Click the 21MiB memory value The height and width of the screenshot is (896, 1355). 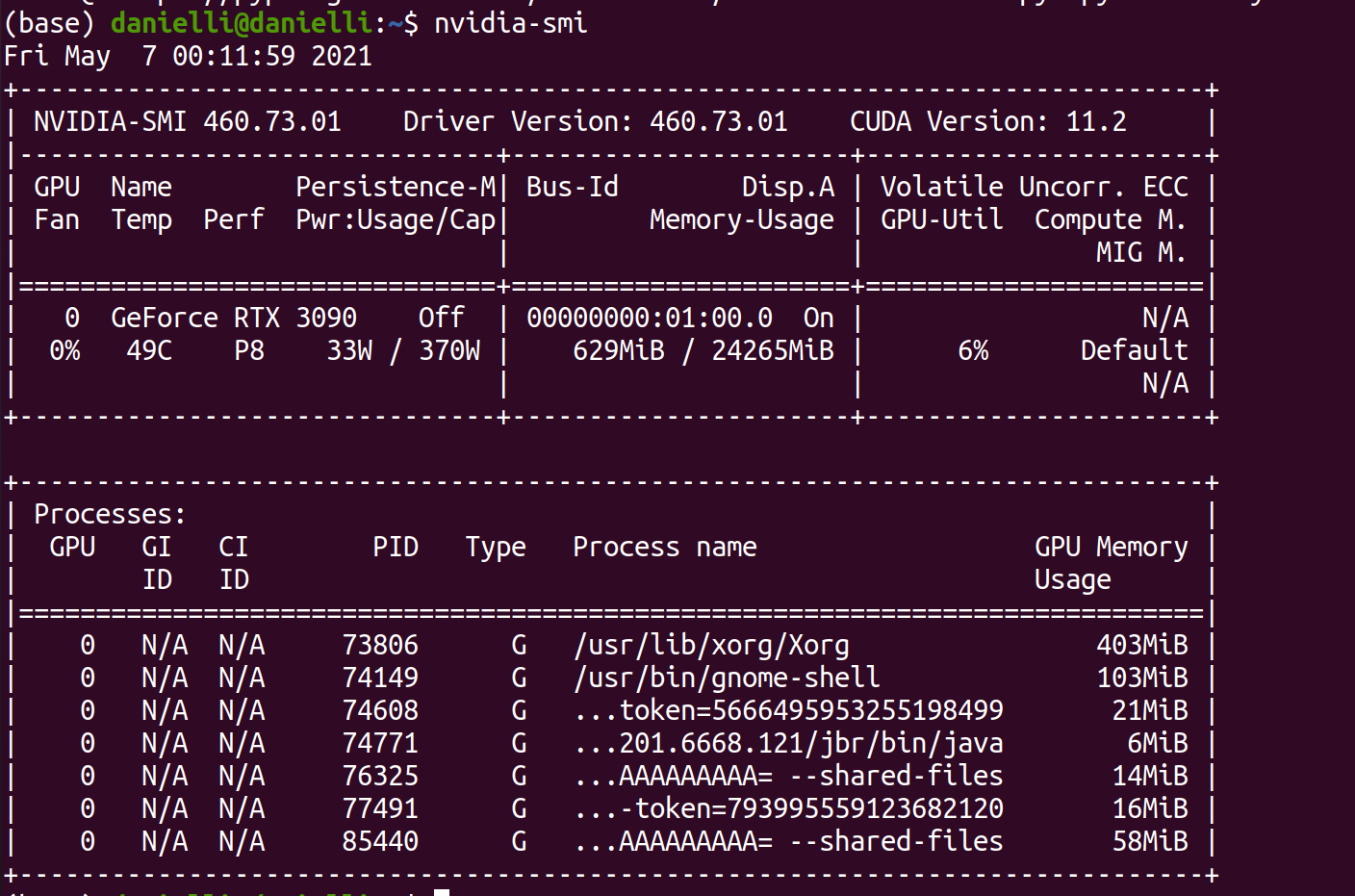[1150, 710]
